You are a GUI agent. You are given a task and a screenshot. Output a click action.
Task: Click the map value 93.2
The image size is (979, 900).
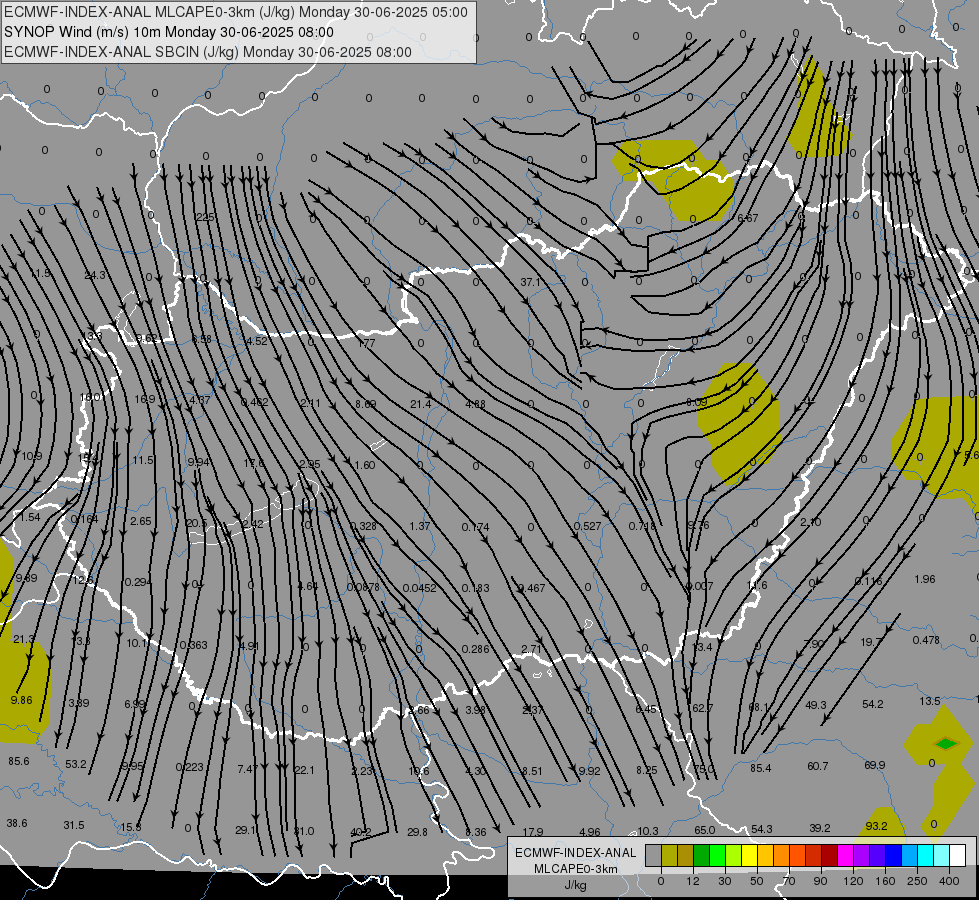click(876, 826)
